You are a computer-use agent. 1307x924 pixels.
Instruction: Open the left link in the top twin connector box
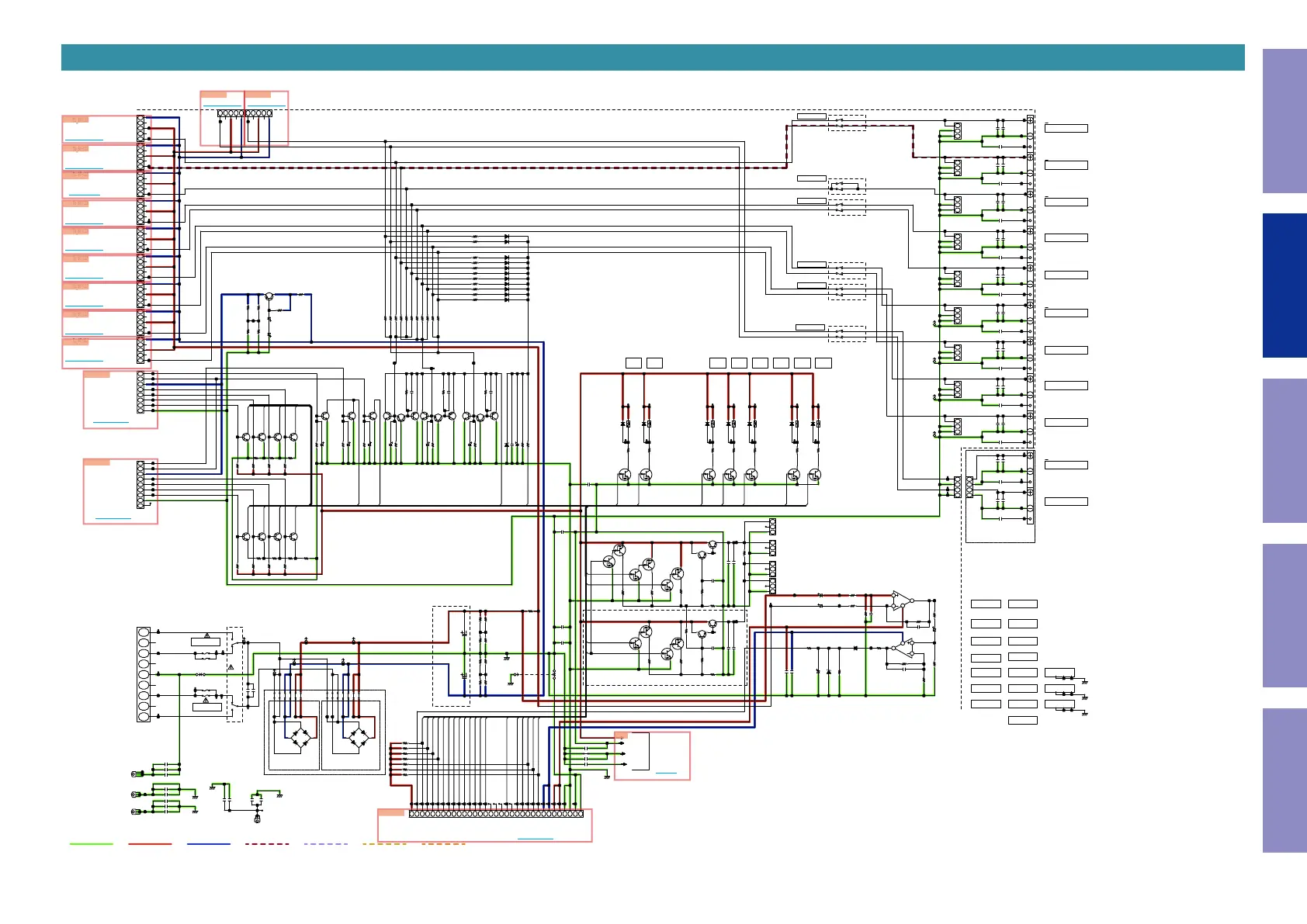pos(222,105)
